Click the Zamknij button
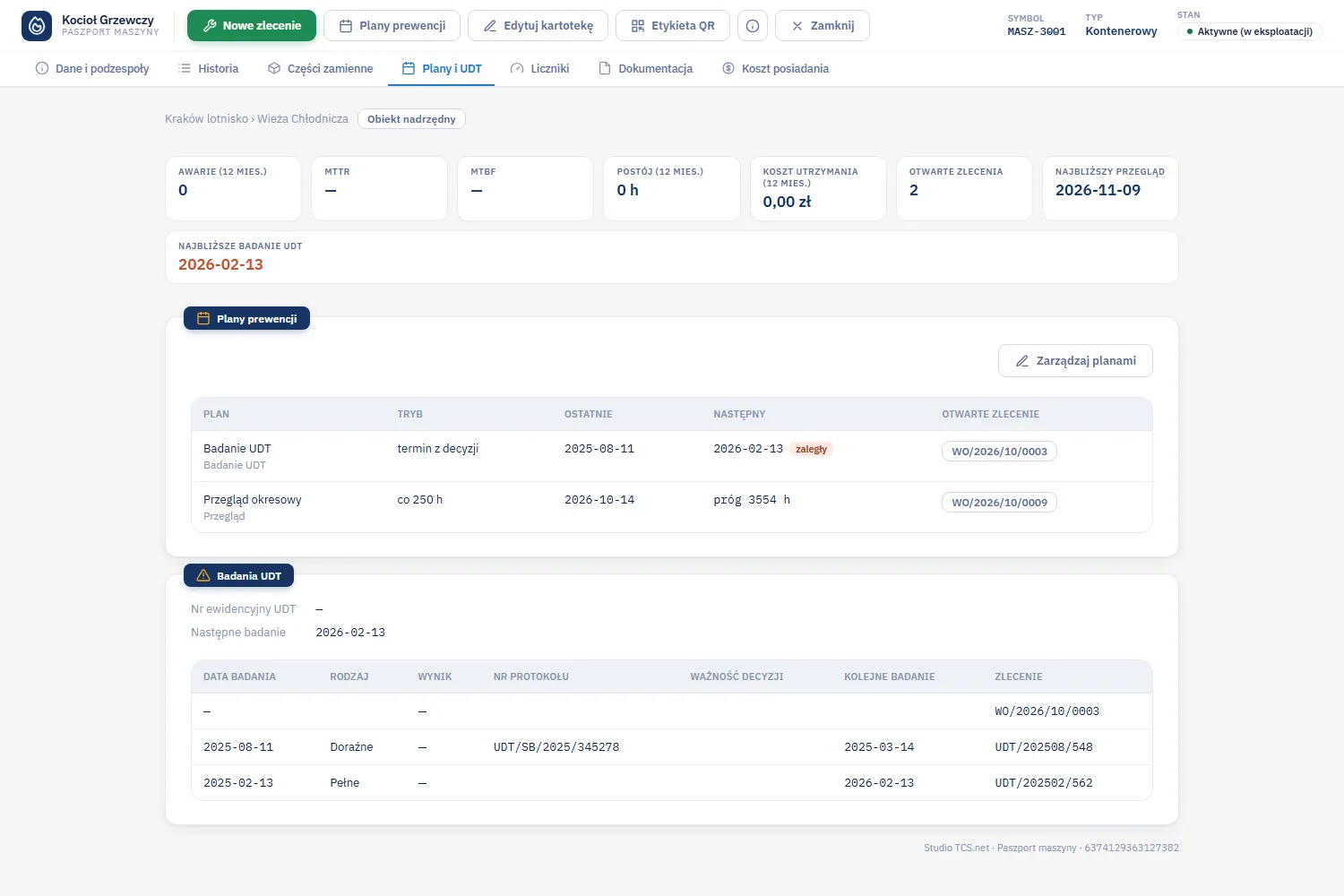1344x896 pixels. point(823,26)
